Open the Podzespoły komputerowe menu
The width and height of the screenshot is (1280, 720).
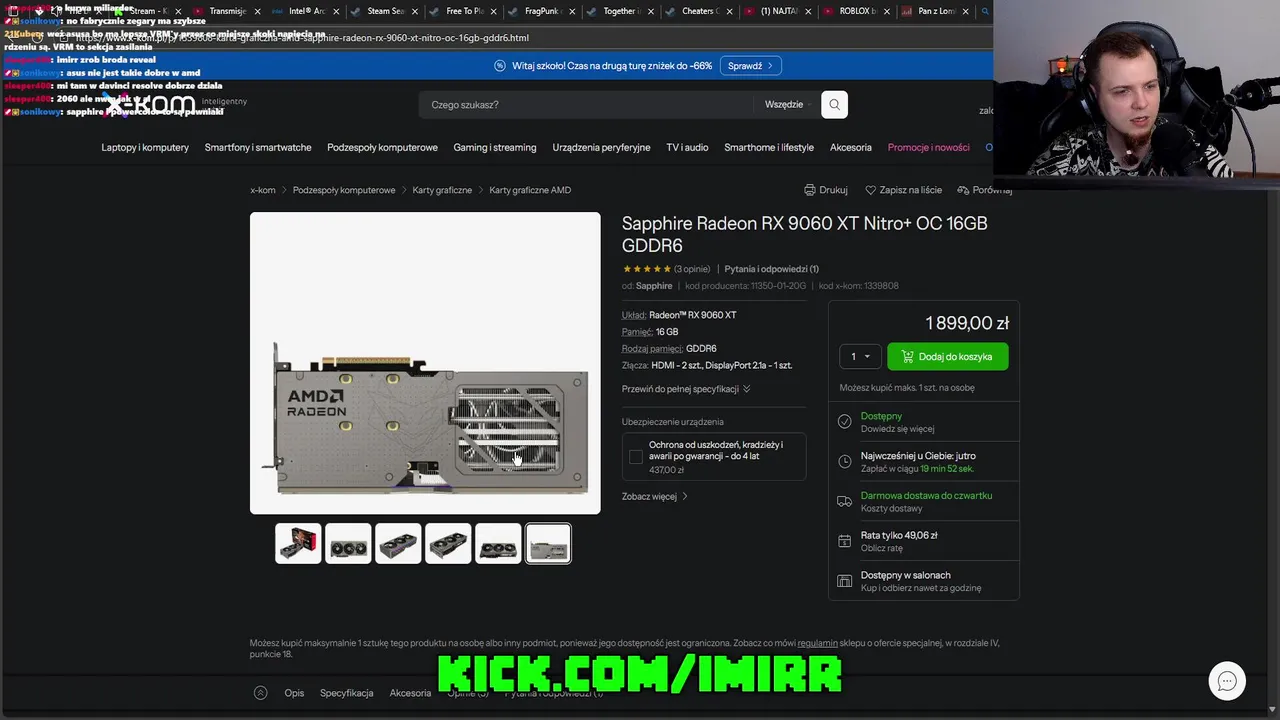click(x=382, y=147)
